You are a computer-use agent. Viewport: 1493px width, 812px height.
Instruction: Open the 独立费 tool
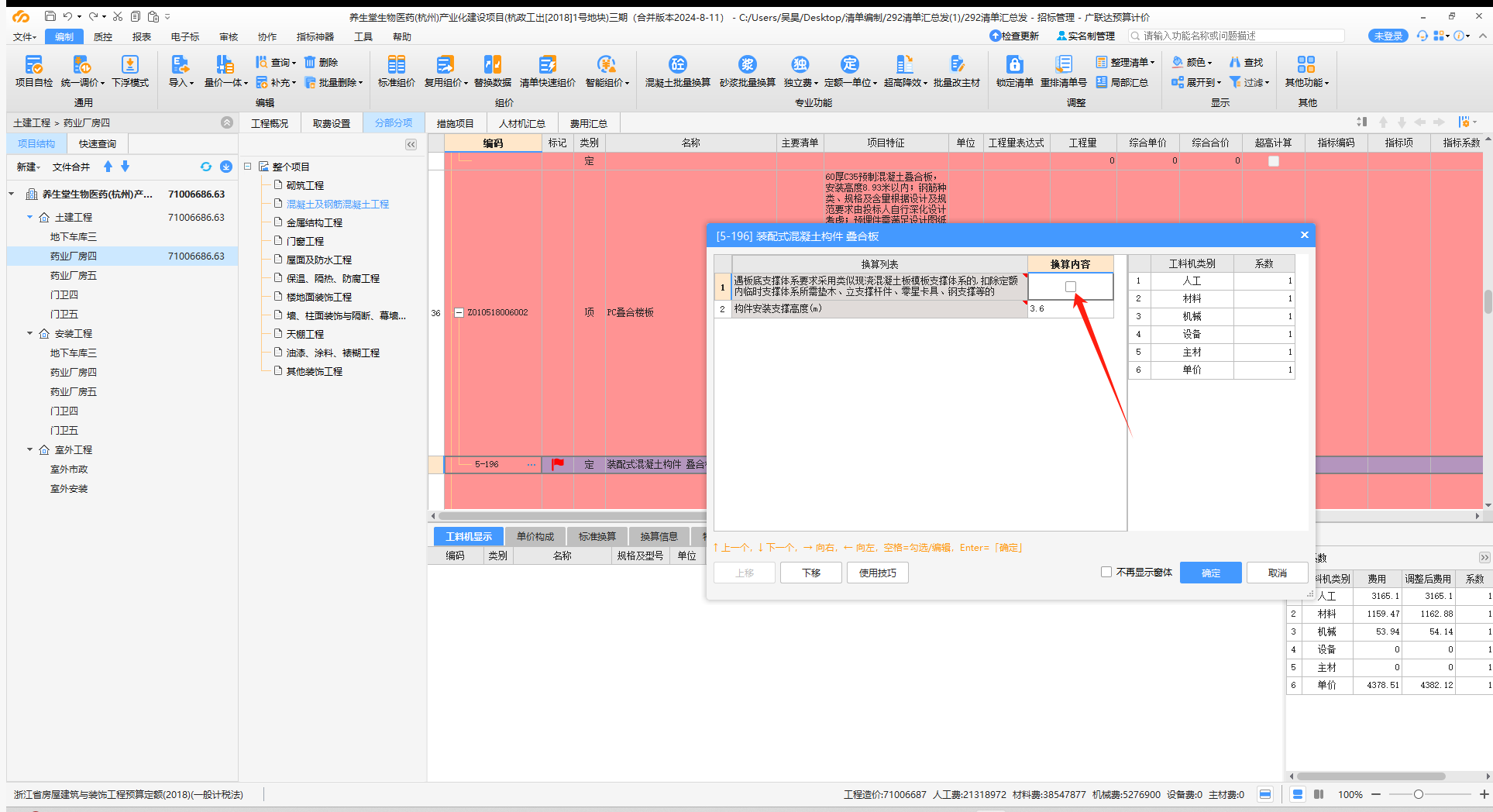coord(801,71)
